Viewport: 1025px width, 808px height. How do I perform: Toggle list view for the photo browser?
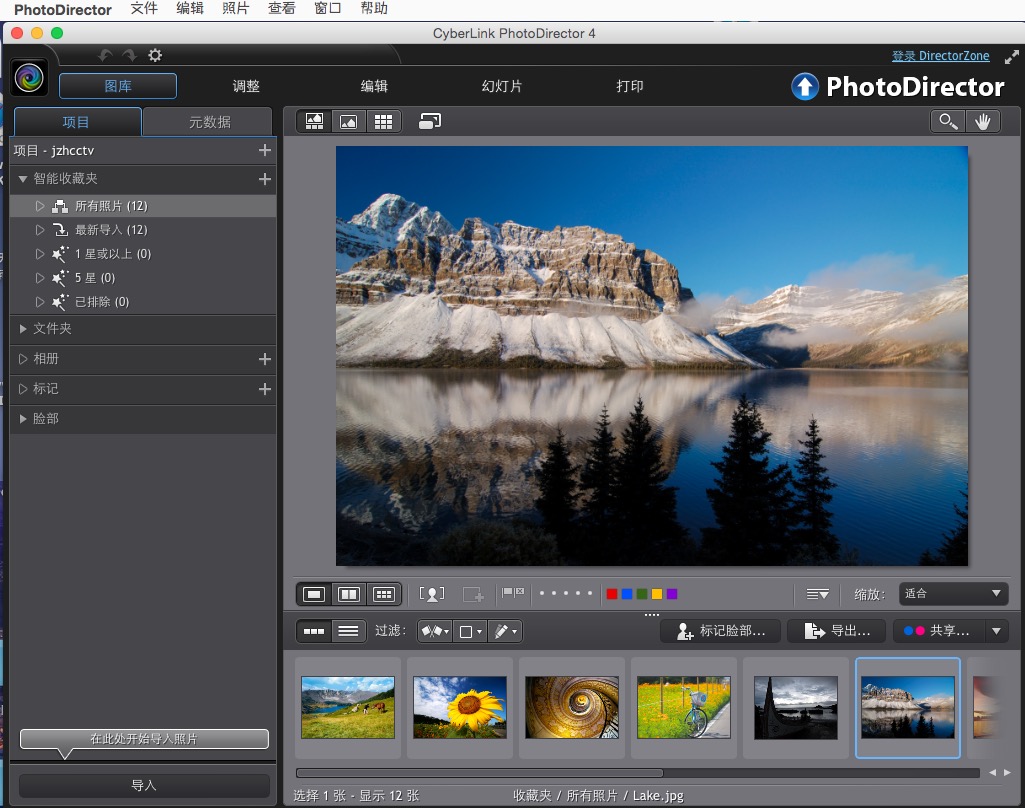[348, 631]
